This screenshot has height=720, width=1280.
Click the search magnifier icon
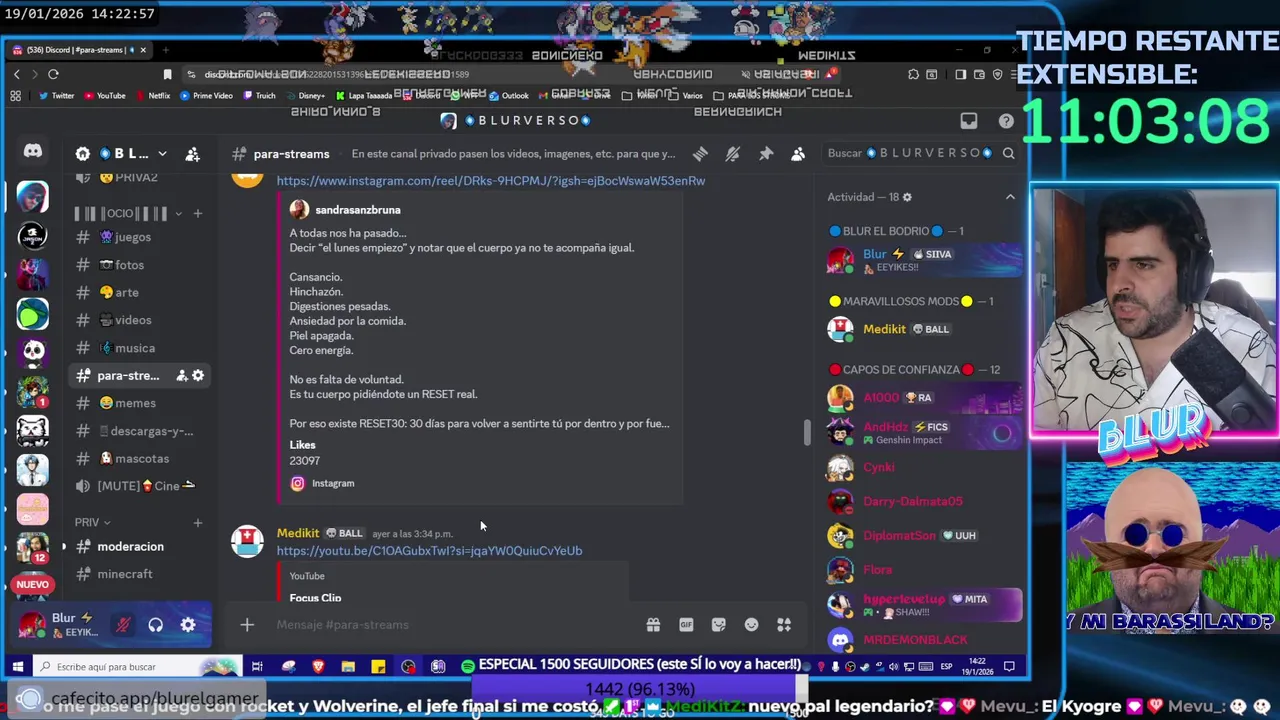coord(1008,153)
